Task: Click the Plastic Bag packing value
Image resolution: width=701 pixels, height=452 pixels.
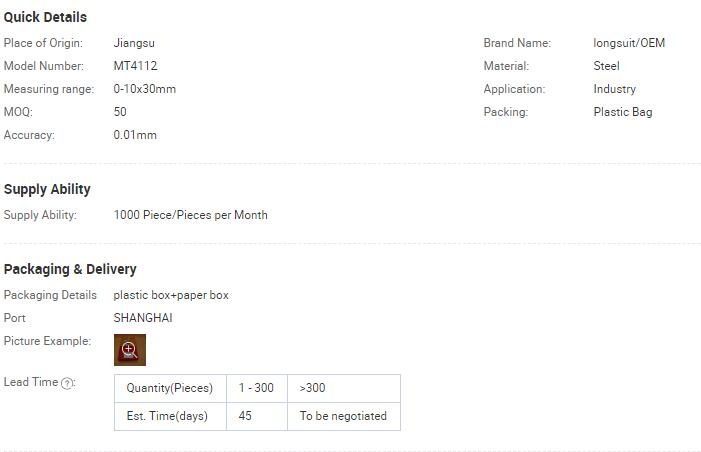Action: click(623, 112)
